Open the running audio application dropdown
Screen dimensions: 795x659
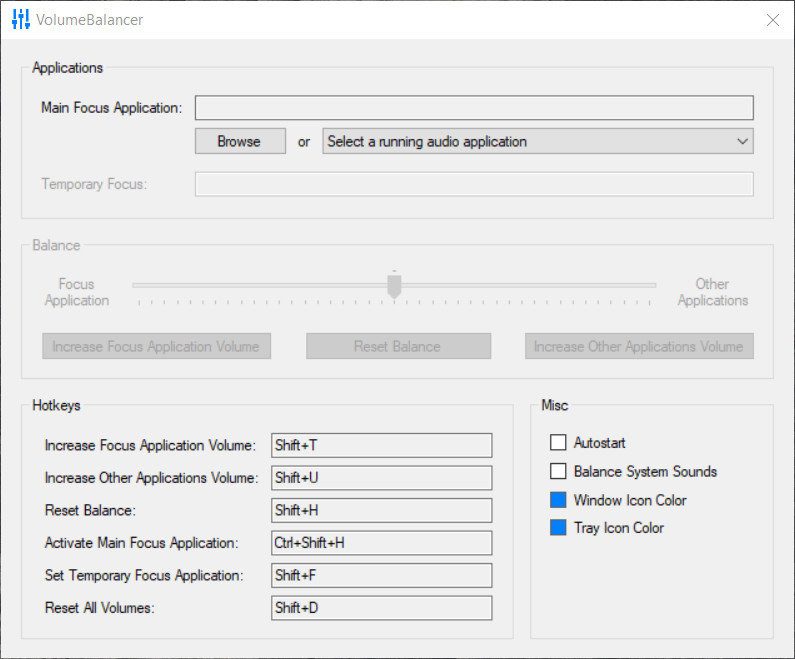click(x=538, y=141)
